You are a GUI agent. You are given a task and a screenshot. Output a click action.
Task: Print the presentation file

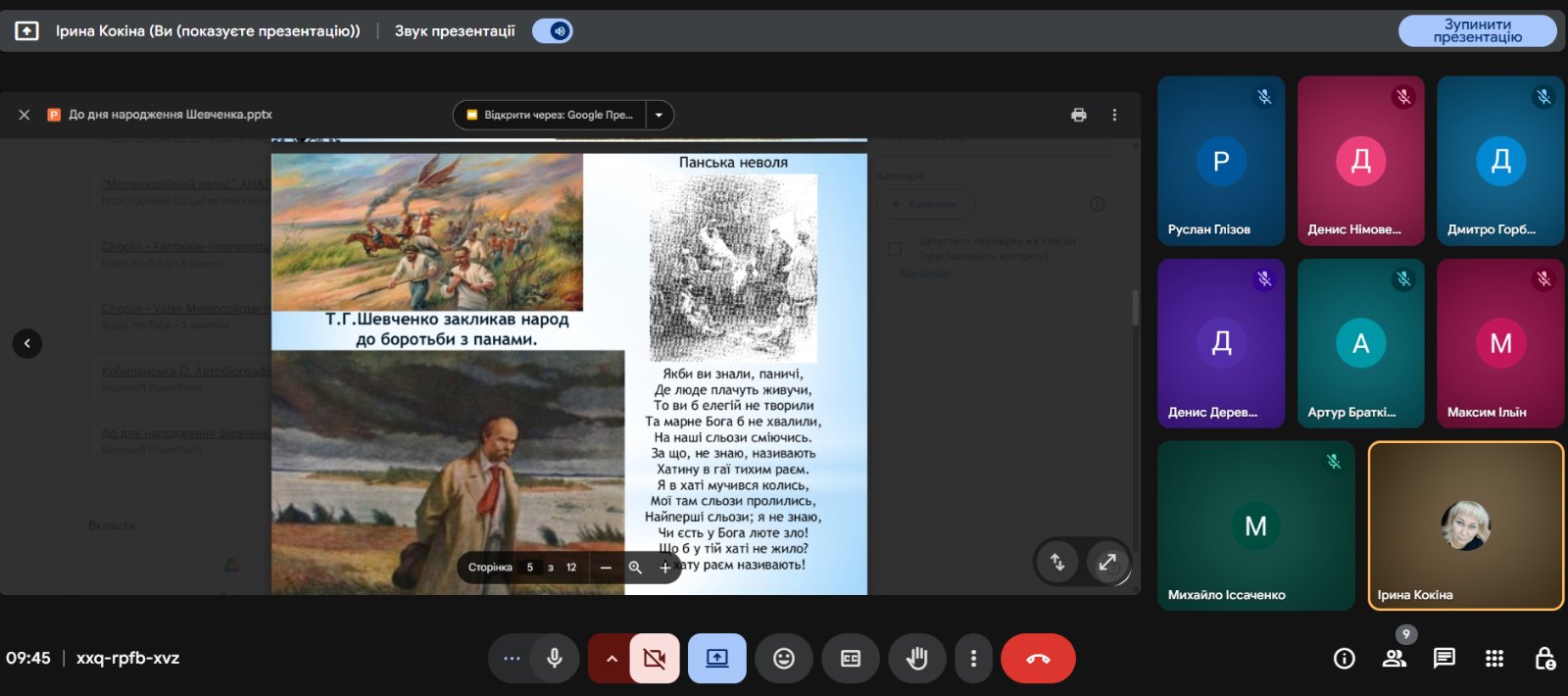1078,115
